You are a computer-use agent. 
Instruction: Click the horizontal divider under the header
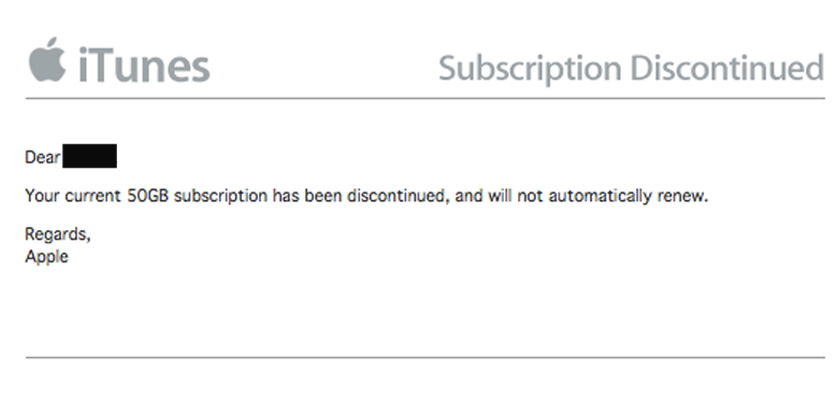click(x=425, y=98)
